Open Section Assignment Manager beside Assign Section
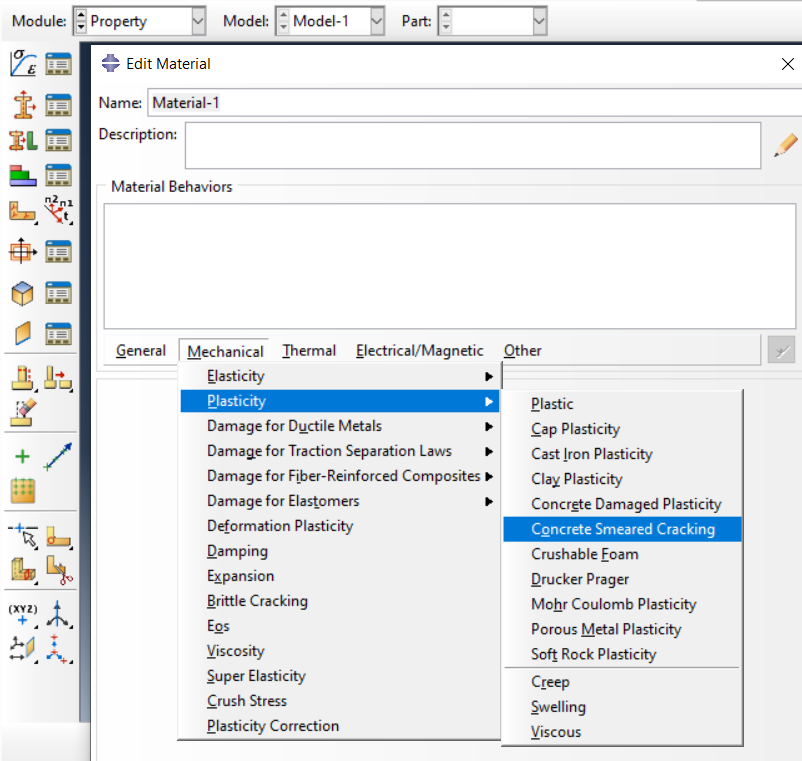Screen dimensions: 802x761 click(58, 141)
